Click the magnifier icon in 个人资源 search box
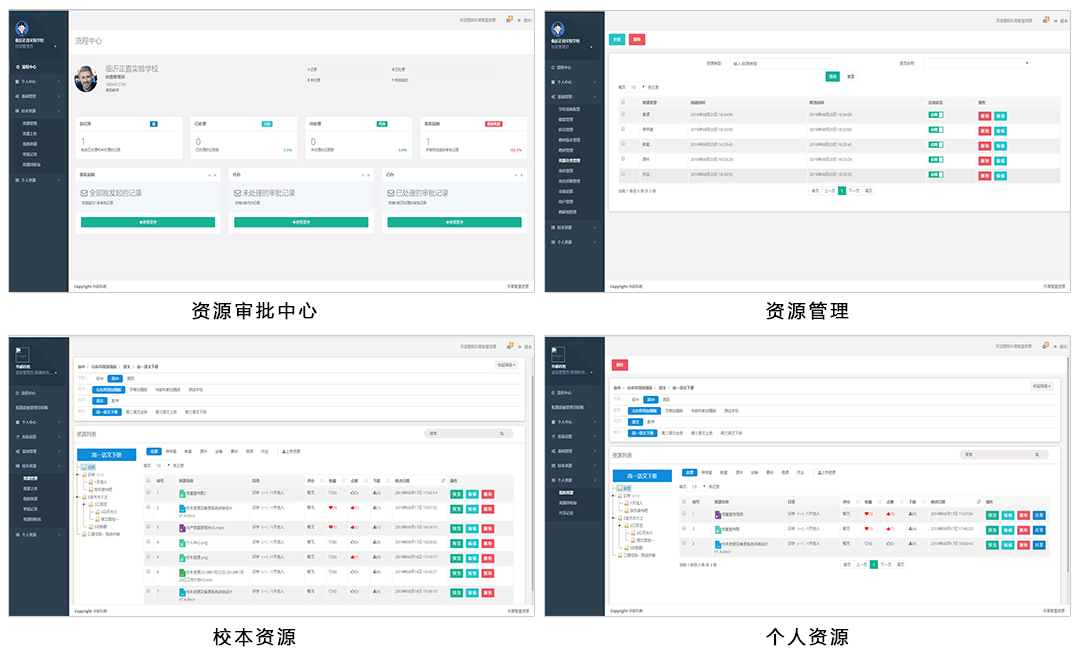The width and height of the screenshot is (1080, 665). pos(1037,455)
